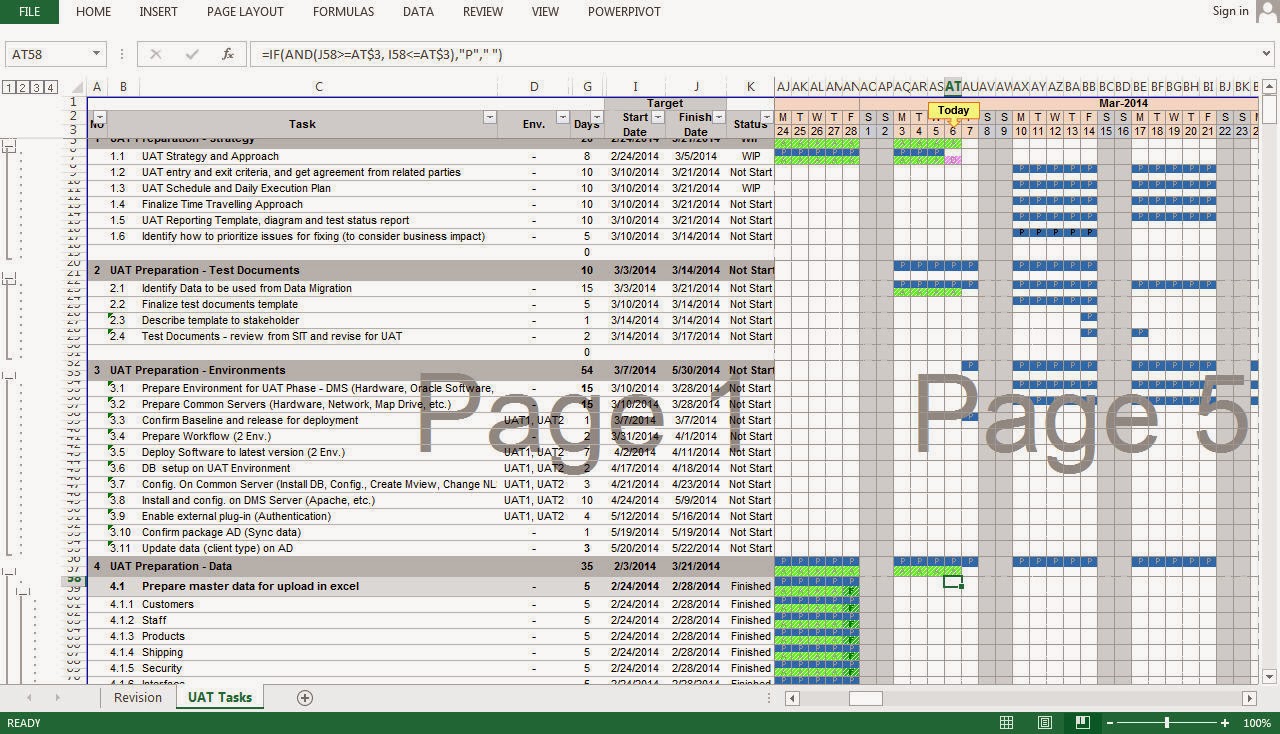Collapse a row group using an outline minus button
This screenshot has height=734, width=1280.
[x=9, y=146]
